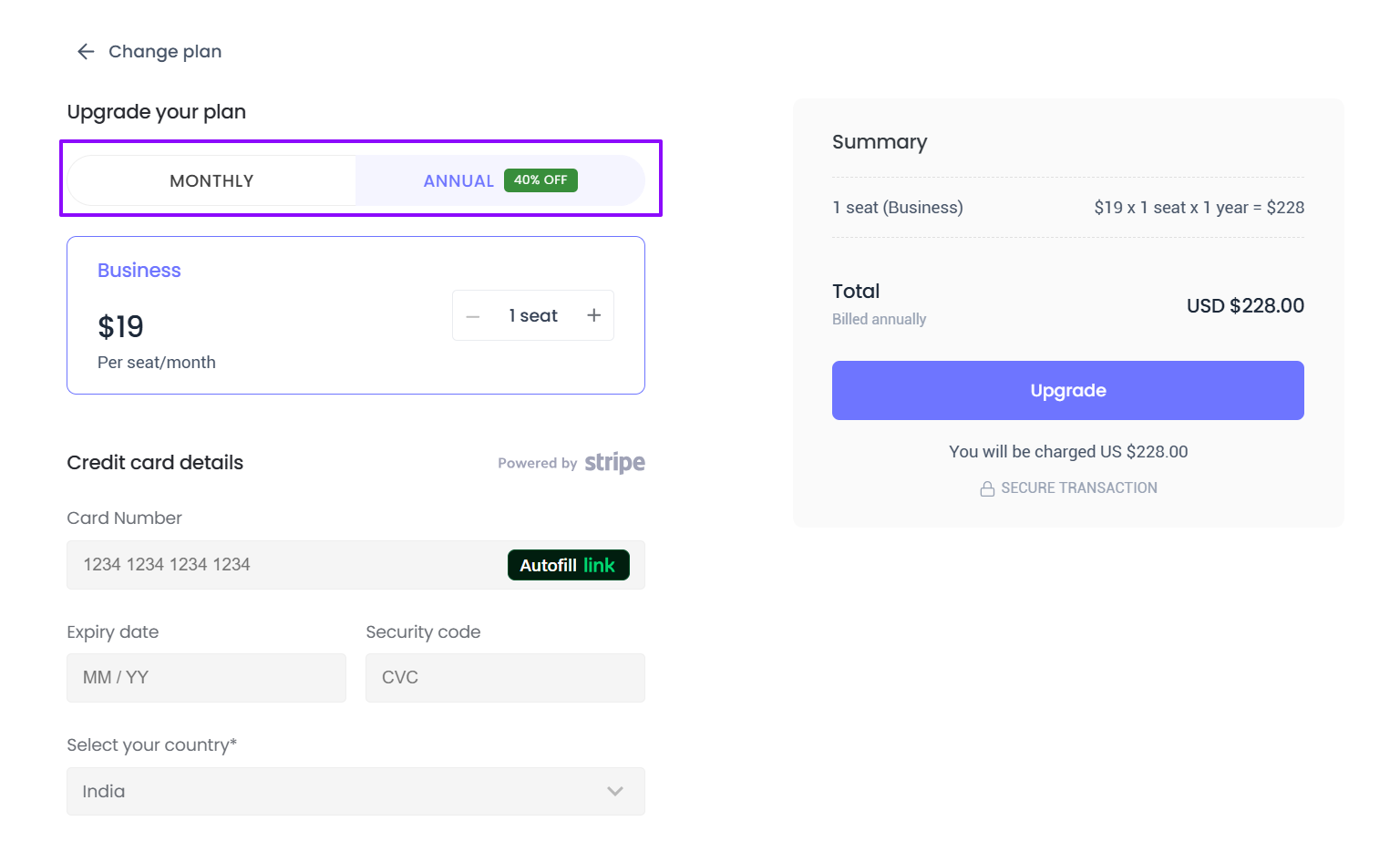
Task: Go back via Change plan link
Action: [165, 52]
